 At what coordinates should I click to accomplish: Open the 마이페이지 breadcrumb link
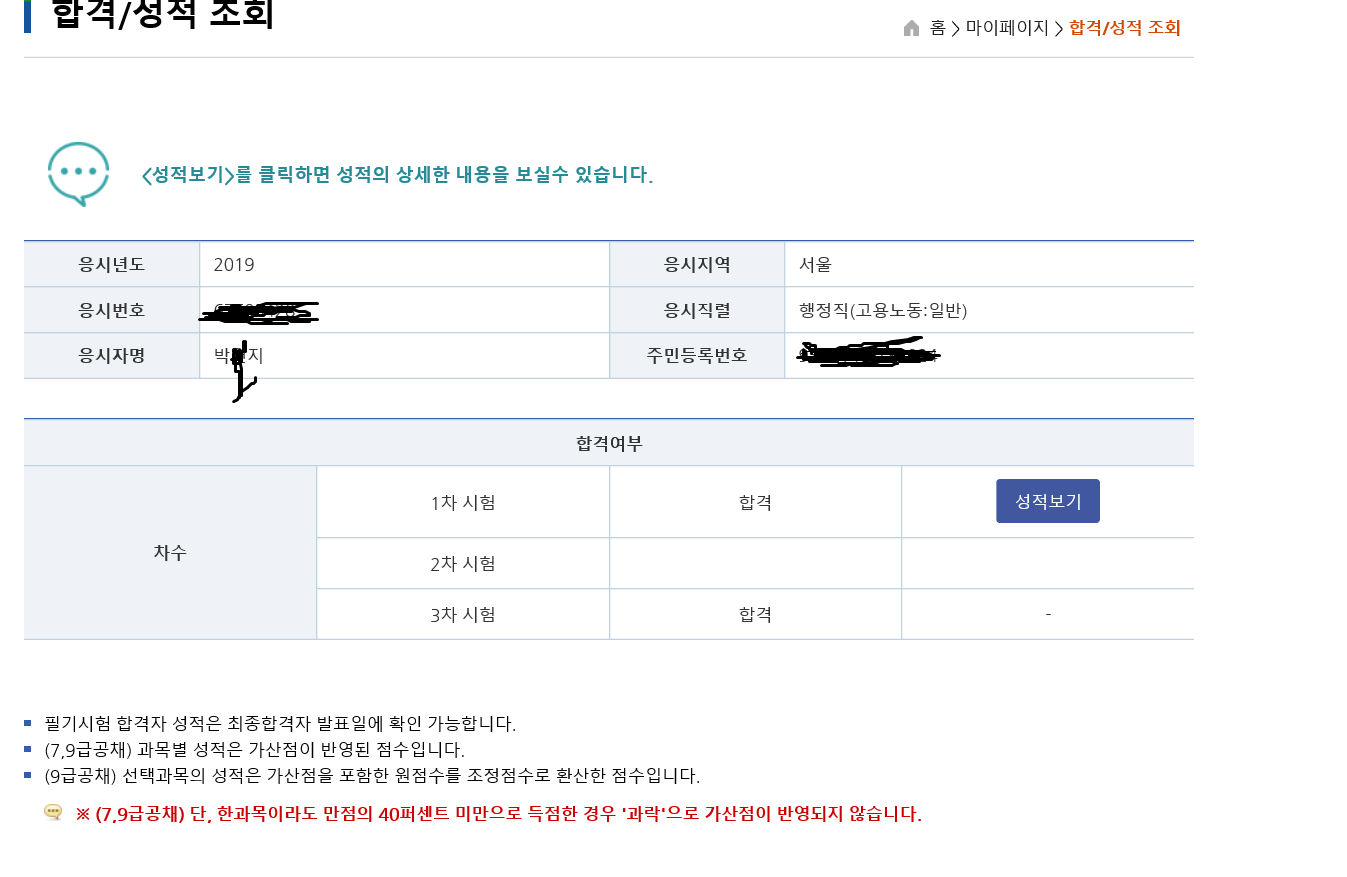coord(1006,28)
